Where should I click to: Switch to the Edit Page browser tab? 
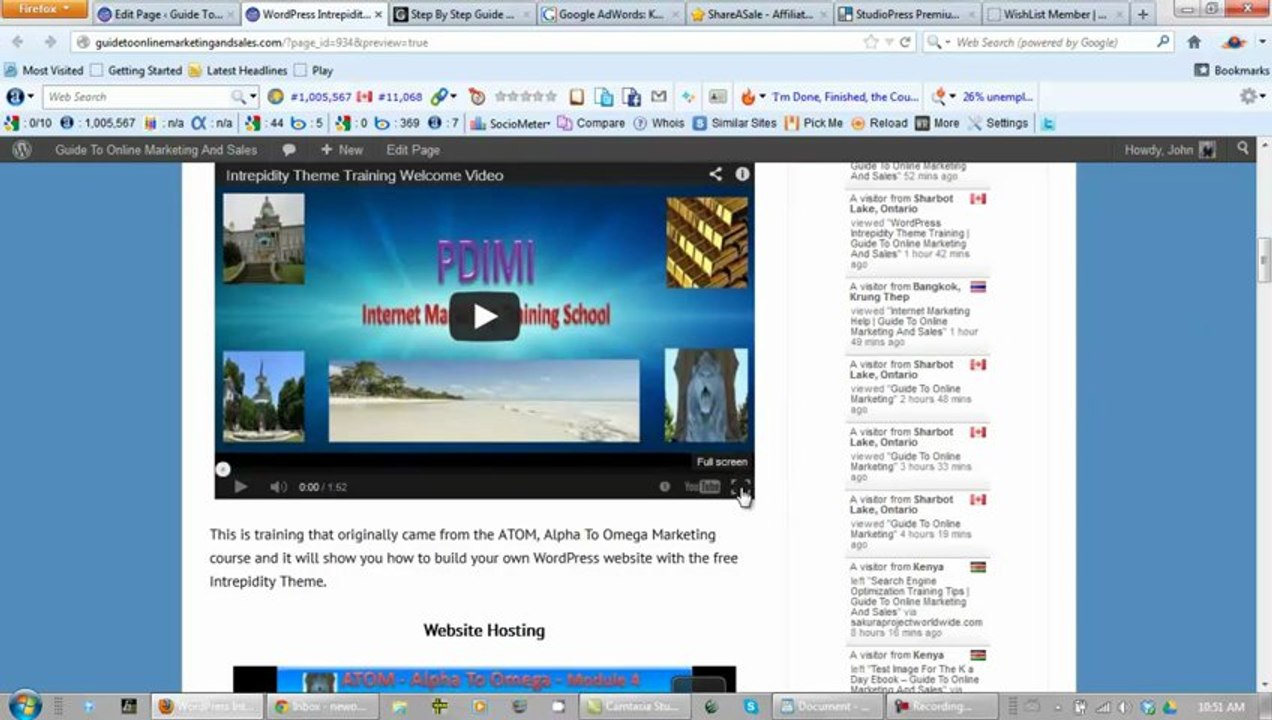(x=165, y=14)
